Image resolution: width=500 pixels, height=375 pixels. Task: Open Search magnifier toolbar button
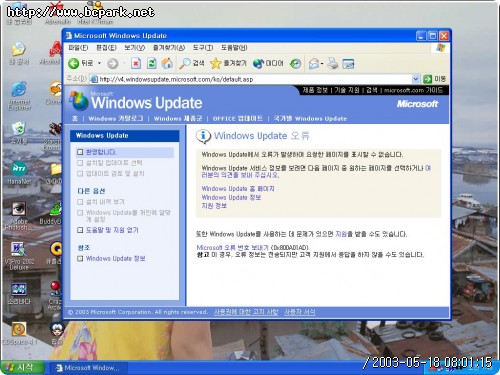tap(192, 63)
